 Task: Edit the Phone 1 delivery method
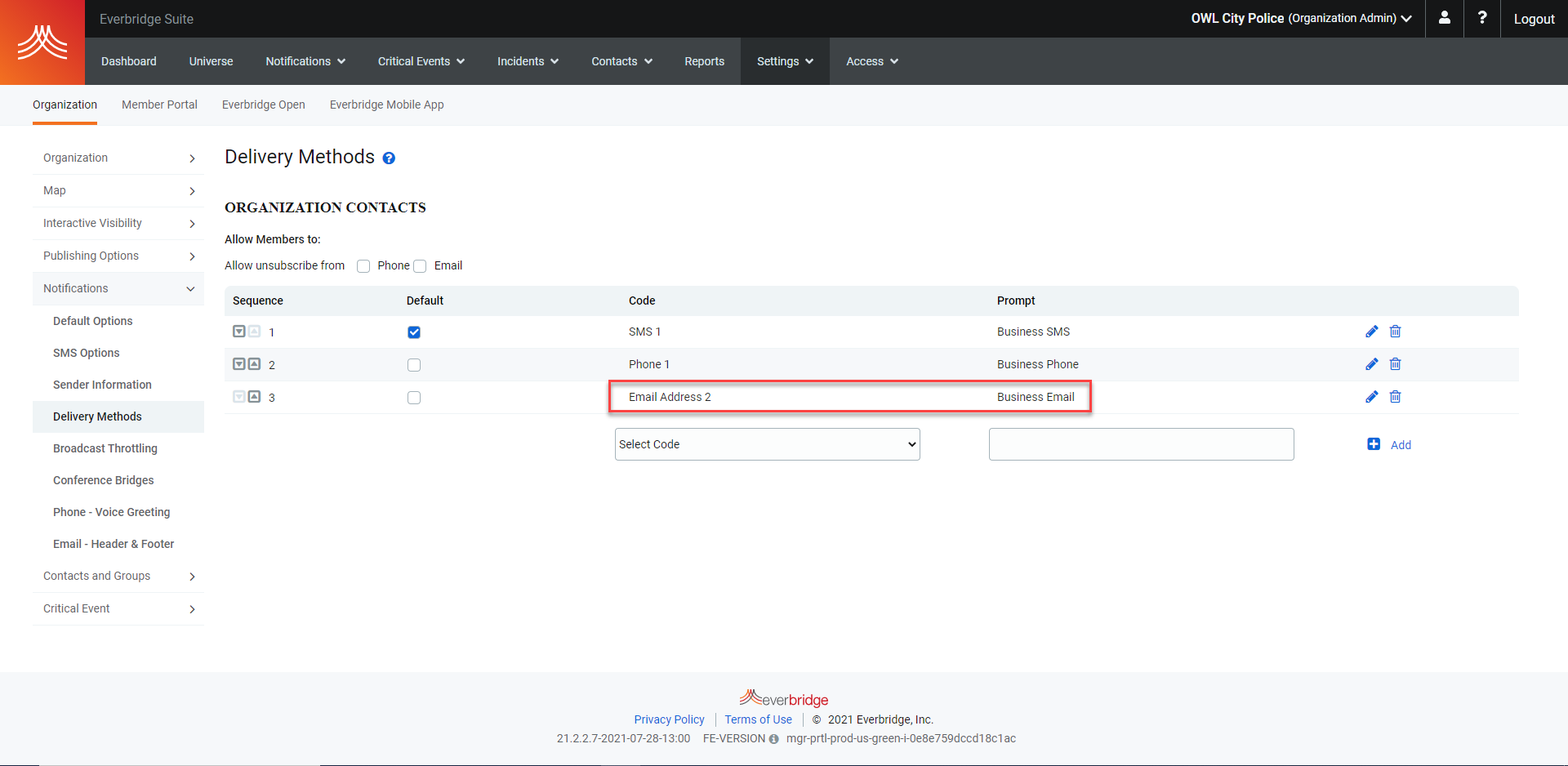coord(1371,364)
